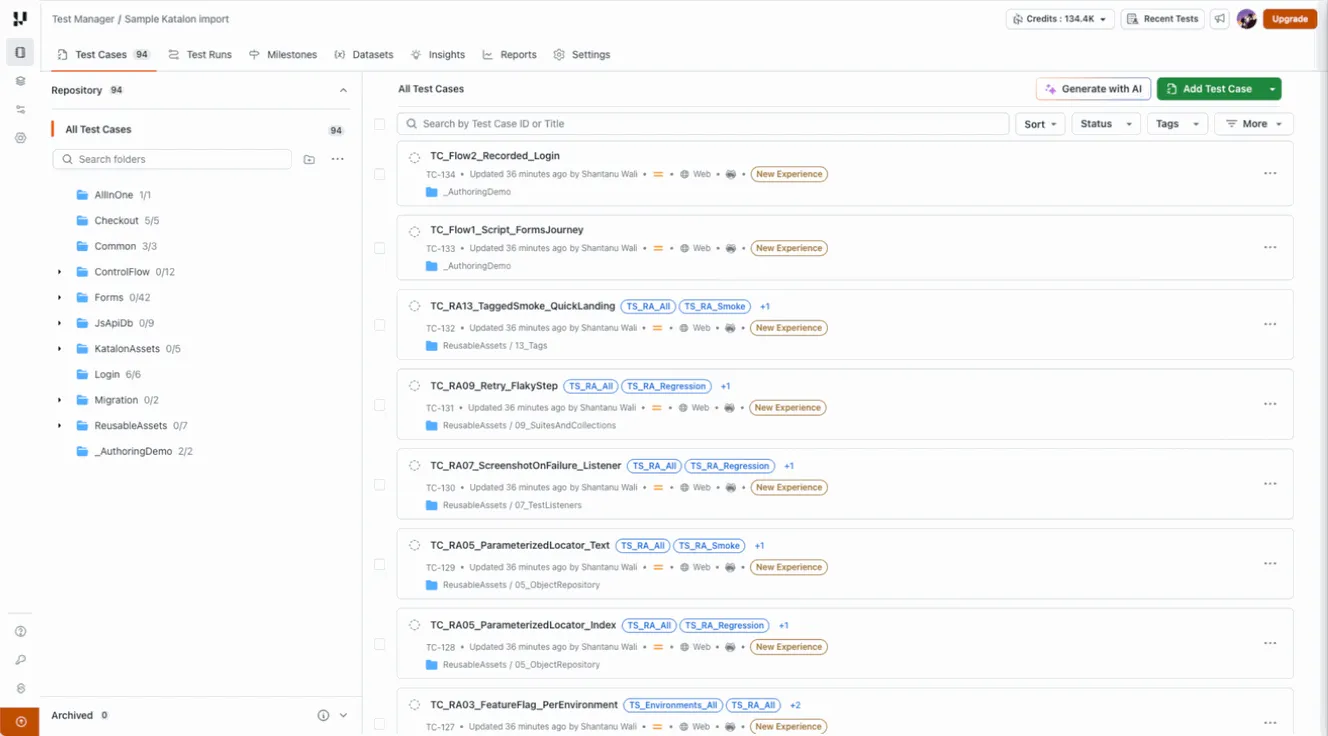
Task: Select checkbox for TC_RA07_ScreenshotOnFailure_Listener
Action: [379, 485]
